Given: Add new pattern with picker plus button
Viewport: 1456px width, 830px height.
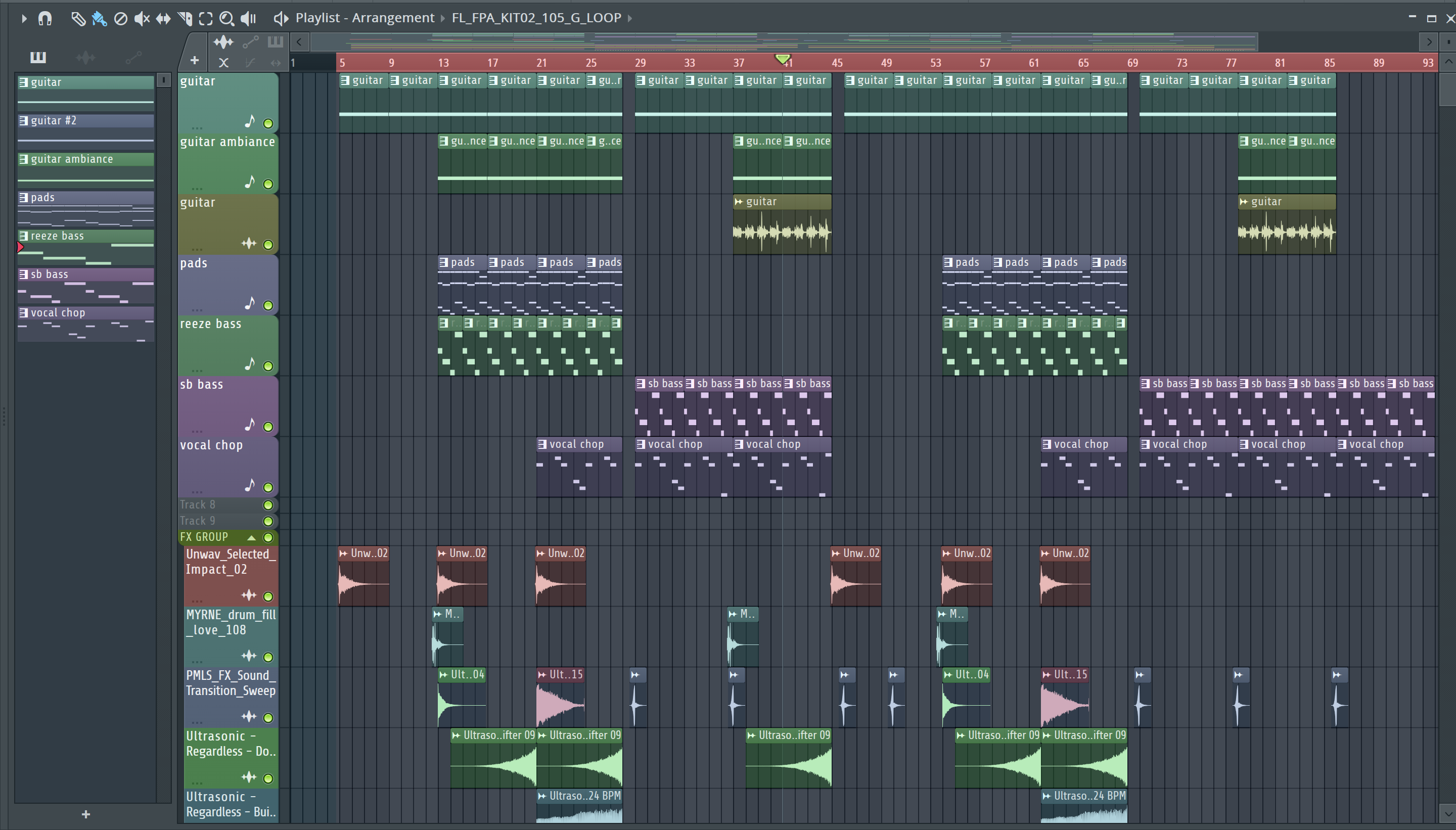Looking at the screenshot, I should pos(85,814).
